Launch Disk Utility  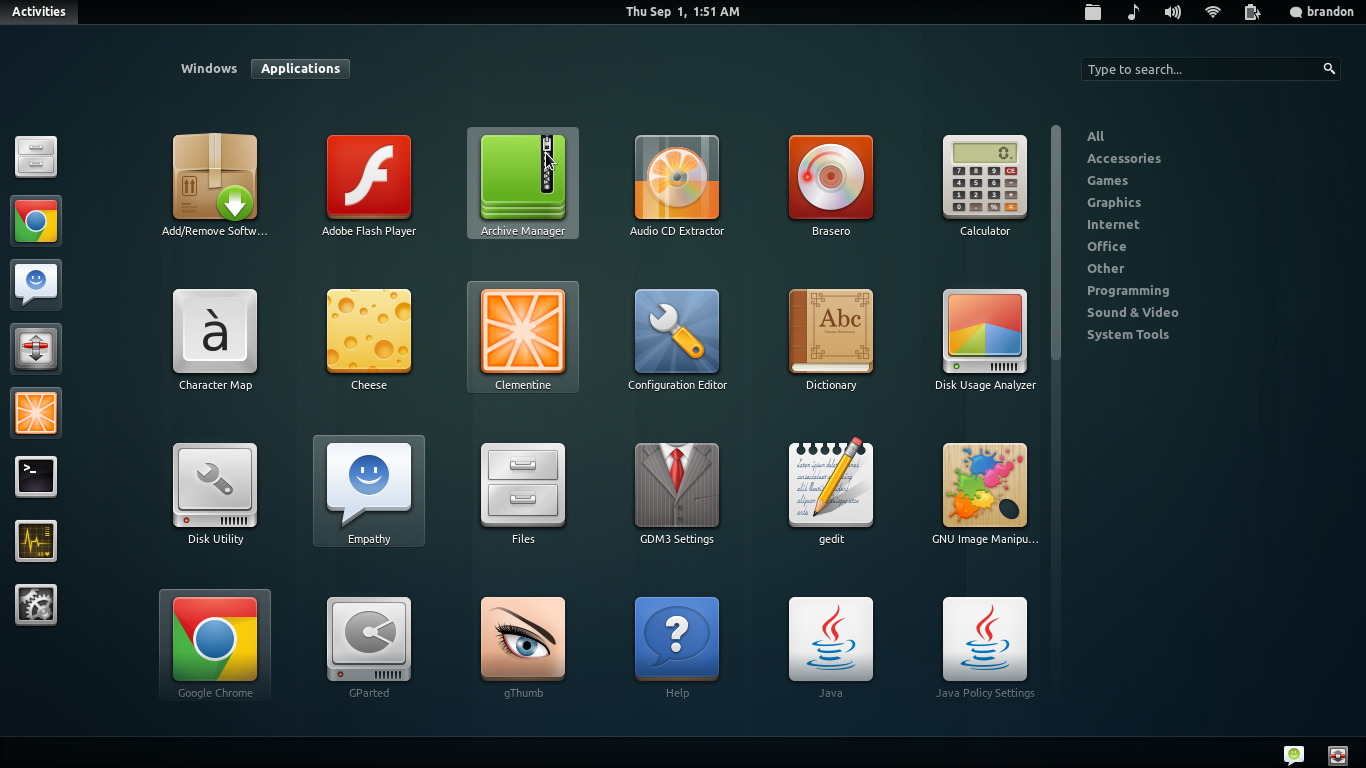click(x=215, y=493)
